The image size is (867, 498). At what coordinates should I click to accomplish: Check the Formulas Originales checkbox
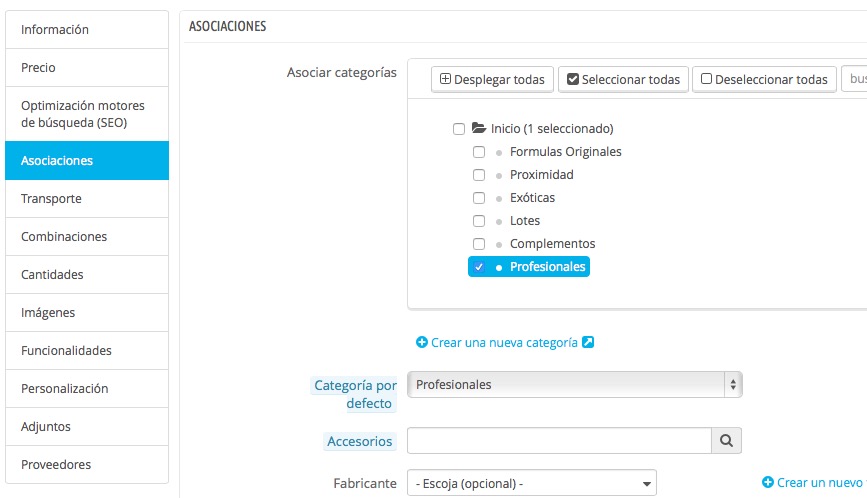click(479, 152)
